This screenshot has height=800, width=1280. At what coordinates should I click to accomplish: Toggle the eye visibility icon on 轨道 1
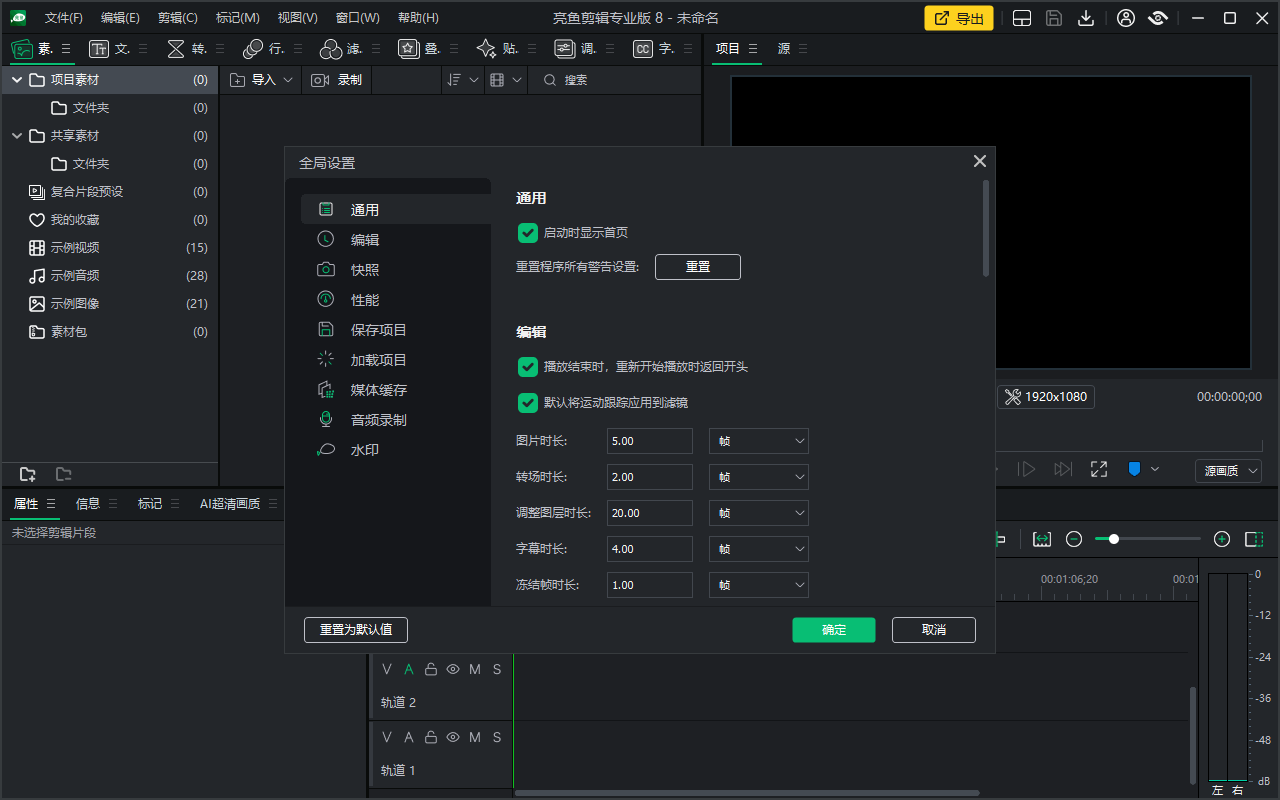pyautogui.click(x=453, y=737)
